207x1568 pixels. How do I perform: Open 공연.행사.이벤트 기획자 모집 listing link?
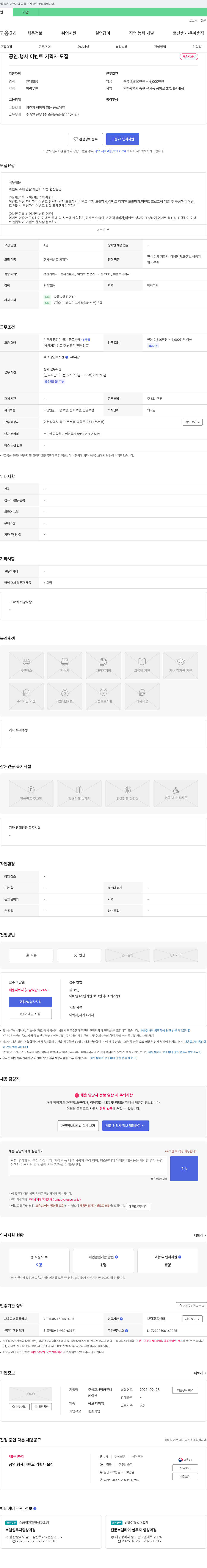click(x=31, y=1464)
